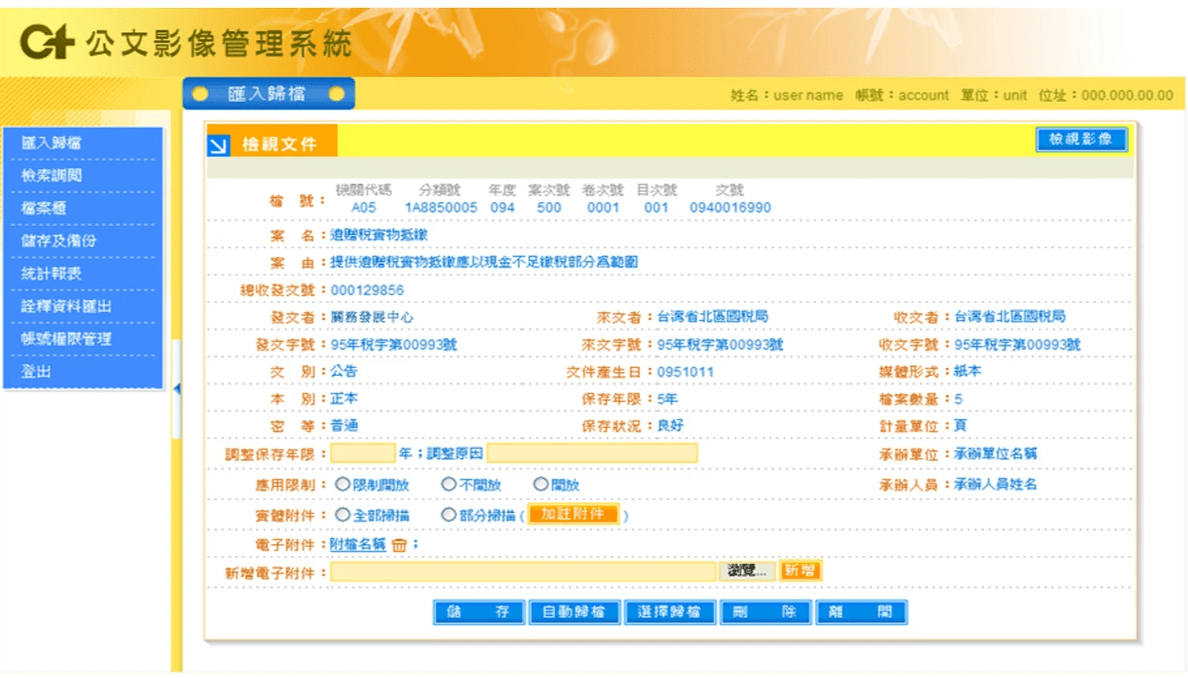This screenshot has width=1188, height=678.
Task: Click the 密等 value 普通
Action: point(344,426)
